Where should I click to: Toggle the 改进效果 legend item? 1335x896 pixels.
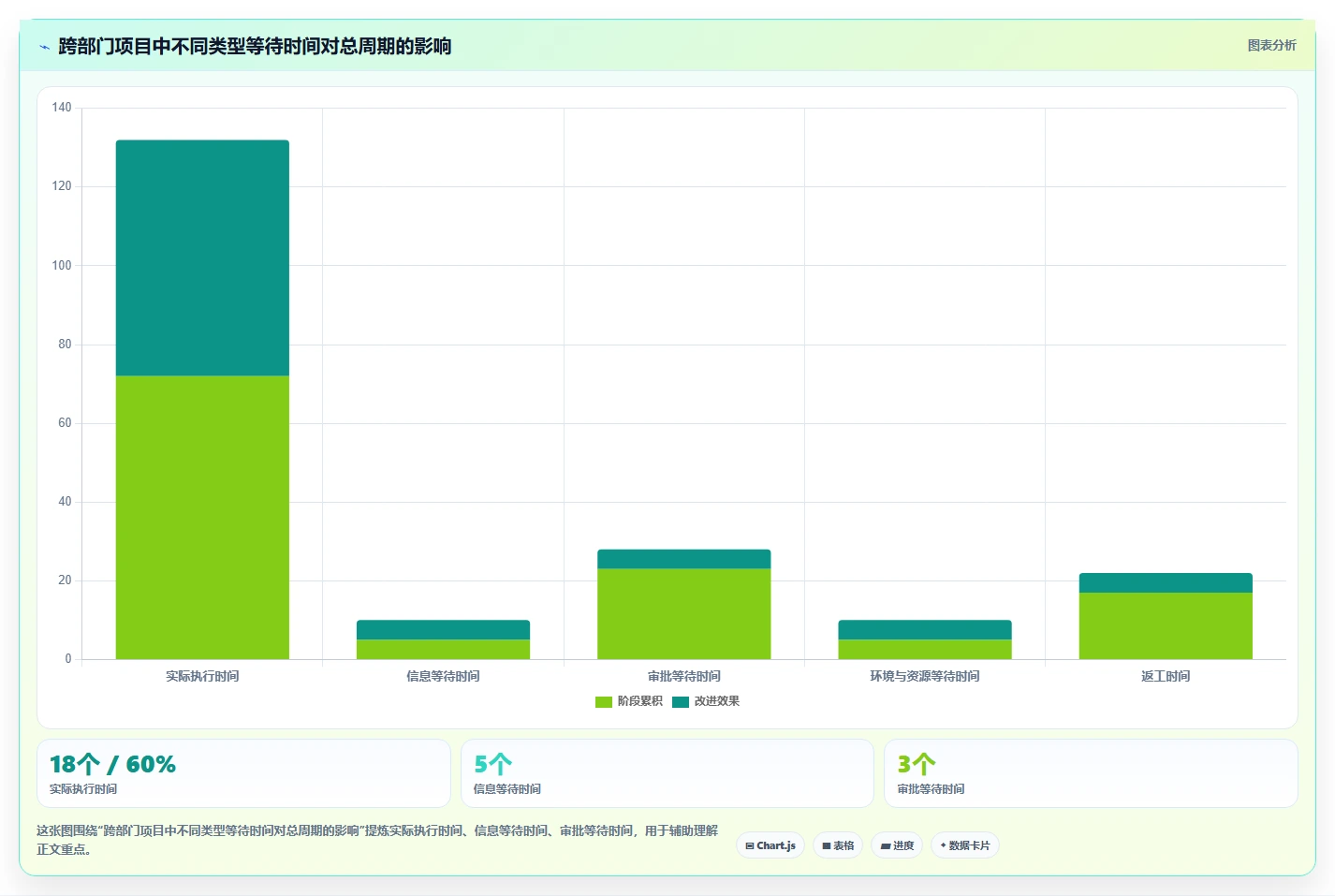[x=706, y=701]
